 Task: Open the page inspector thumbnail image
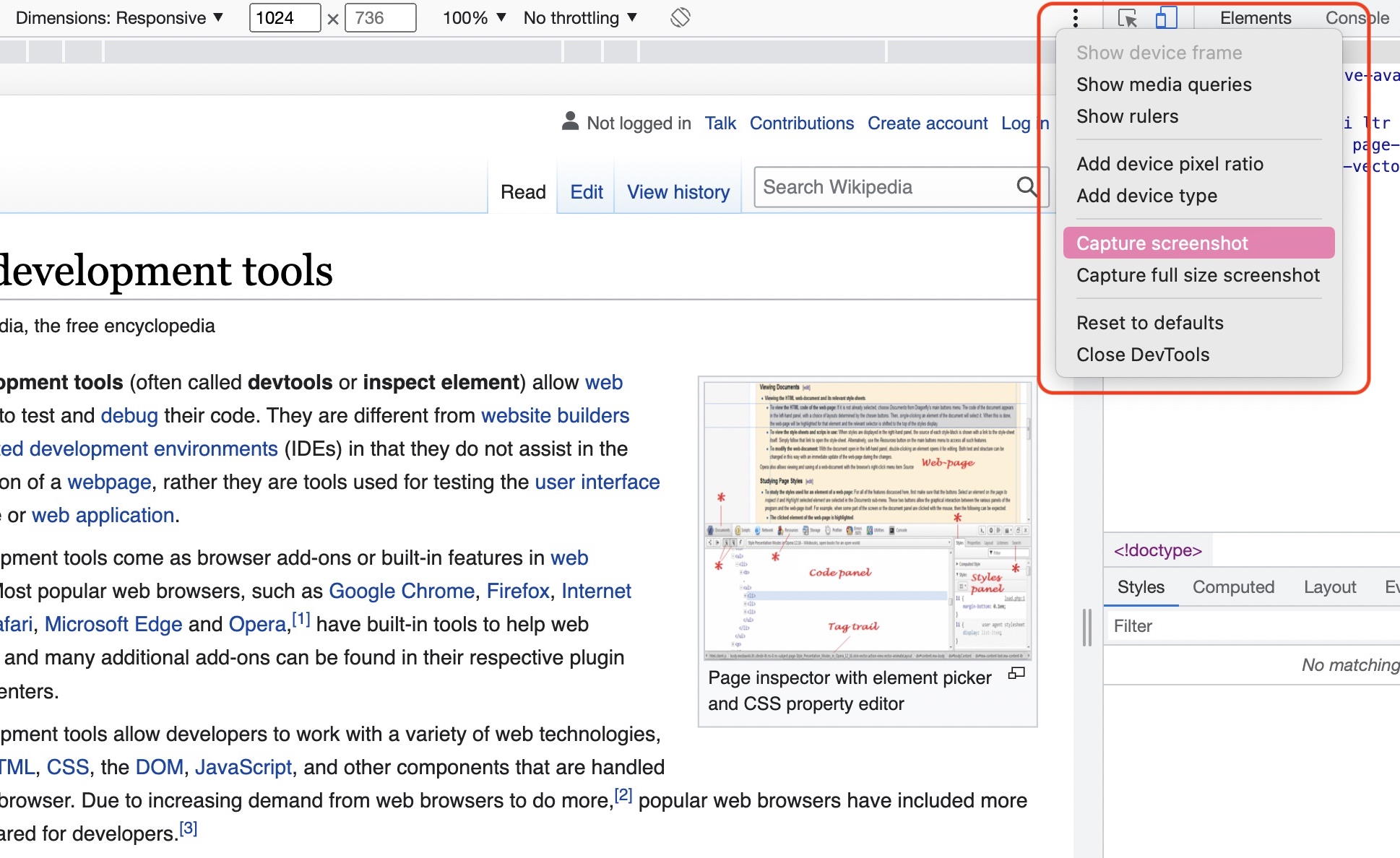868,520
